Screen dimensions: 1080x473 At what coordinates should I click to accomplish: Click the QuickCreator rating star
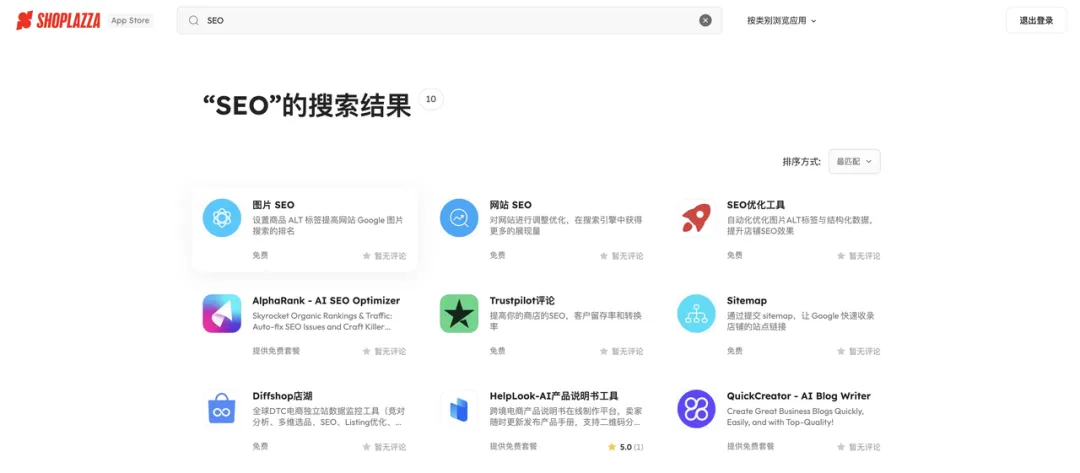pyautogui.click(x=840, y=447)
